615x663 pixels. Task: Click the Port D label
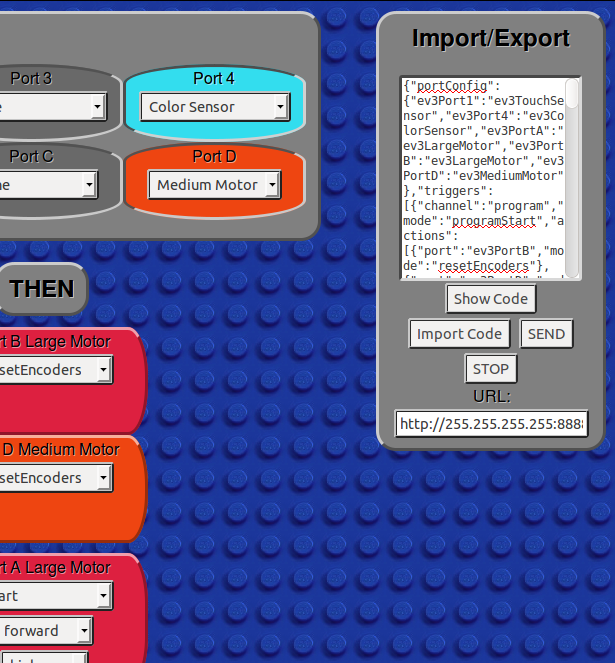point(214,156)
